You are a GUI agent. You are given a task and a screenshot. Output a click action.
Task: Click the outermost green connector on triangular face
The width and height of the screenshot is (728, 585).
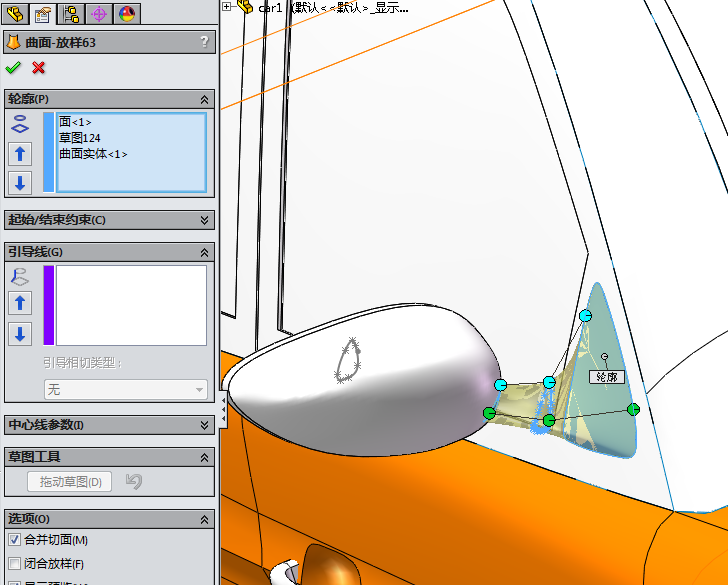pyautogui.click(x=633, y=409)
